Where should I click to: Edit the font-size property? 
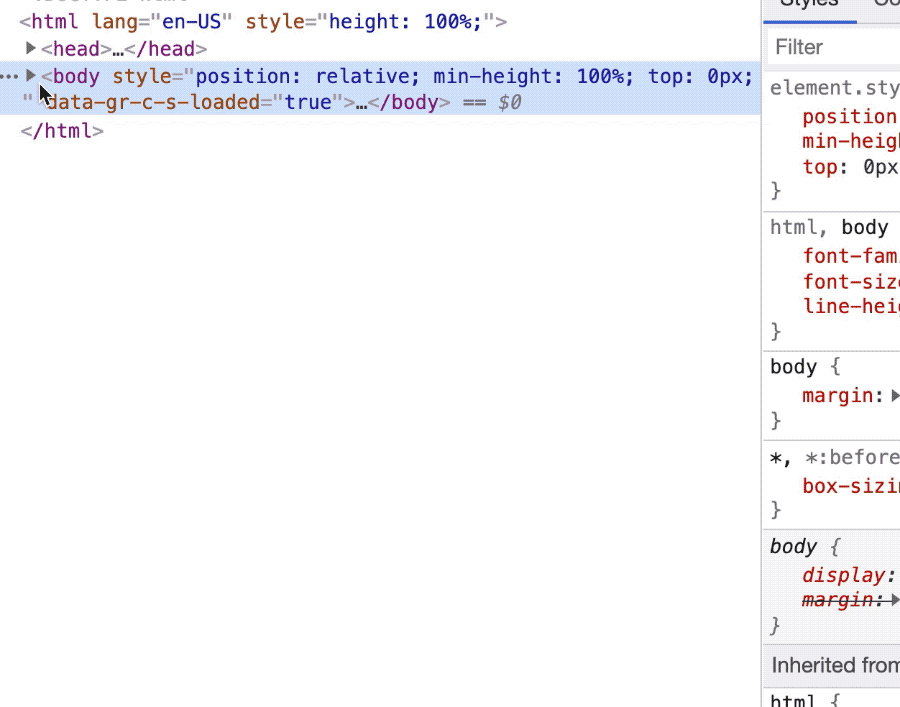coord(850,282)
